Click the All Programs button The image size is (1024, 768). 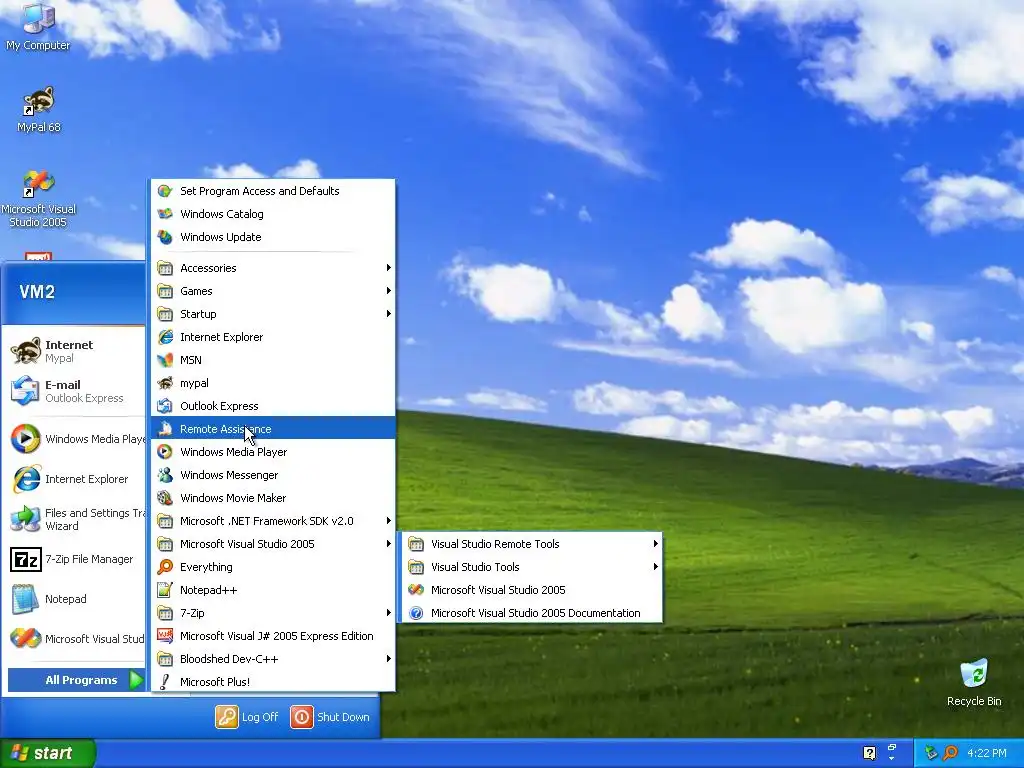tap(76, 680)
